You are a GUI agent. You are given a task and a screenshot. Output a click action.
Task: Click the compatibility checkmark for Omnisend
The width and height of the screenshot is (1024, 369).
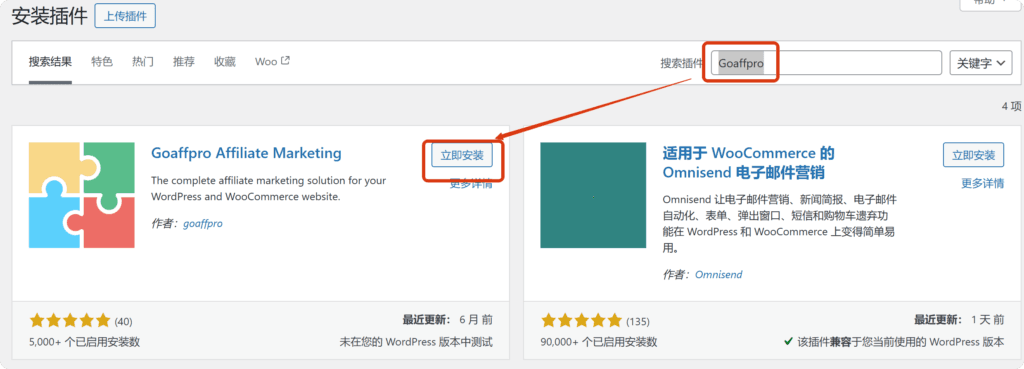coord(789,342)
